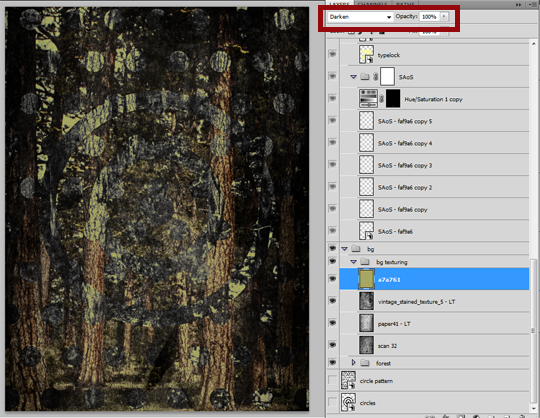Click the layers list scroll down arrow
Image resolution: width=540 pixels, height=418 pixels.
(533, 408)
